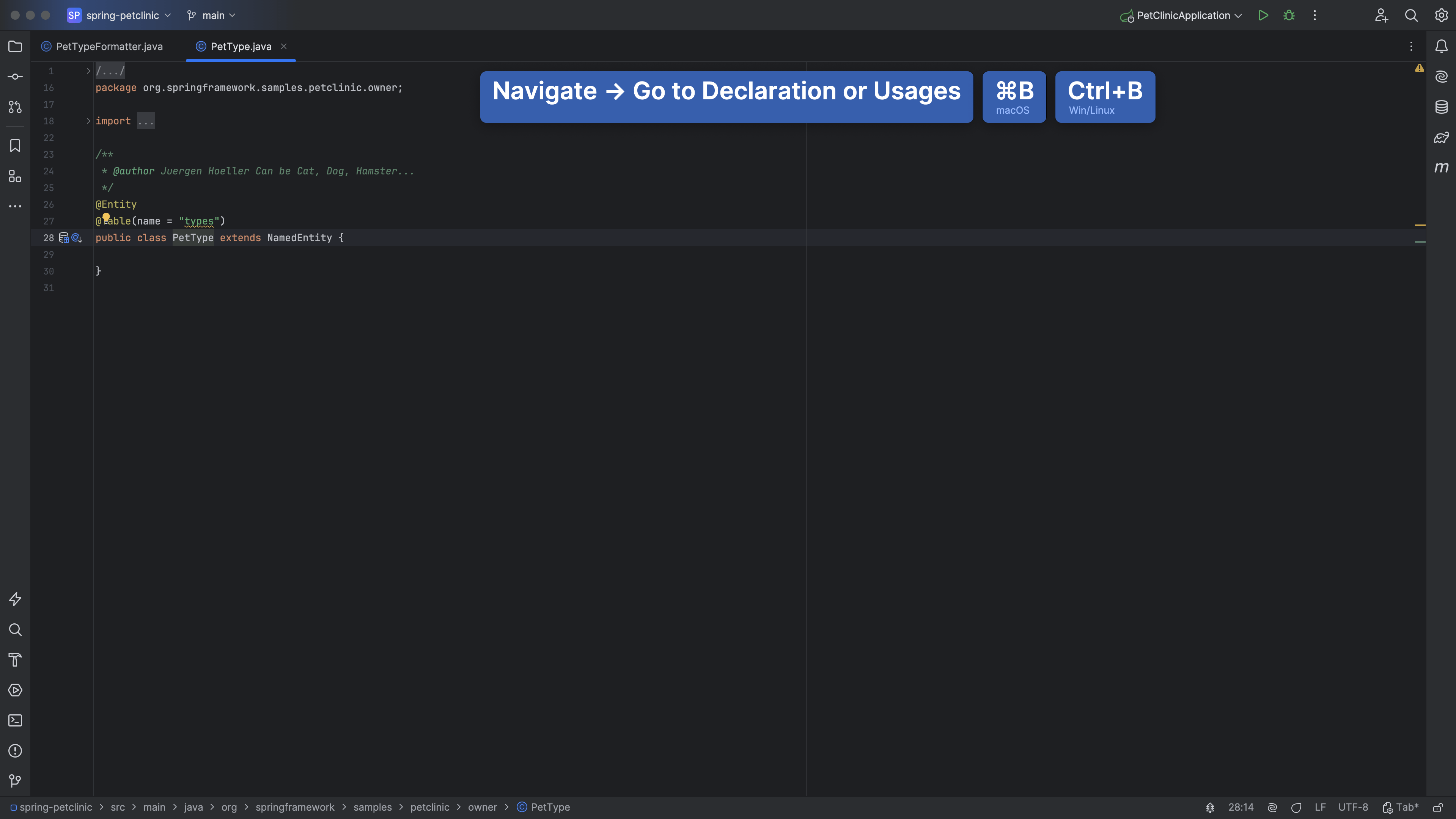Run PetClinicApplication with the play button

(1263, 15)
